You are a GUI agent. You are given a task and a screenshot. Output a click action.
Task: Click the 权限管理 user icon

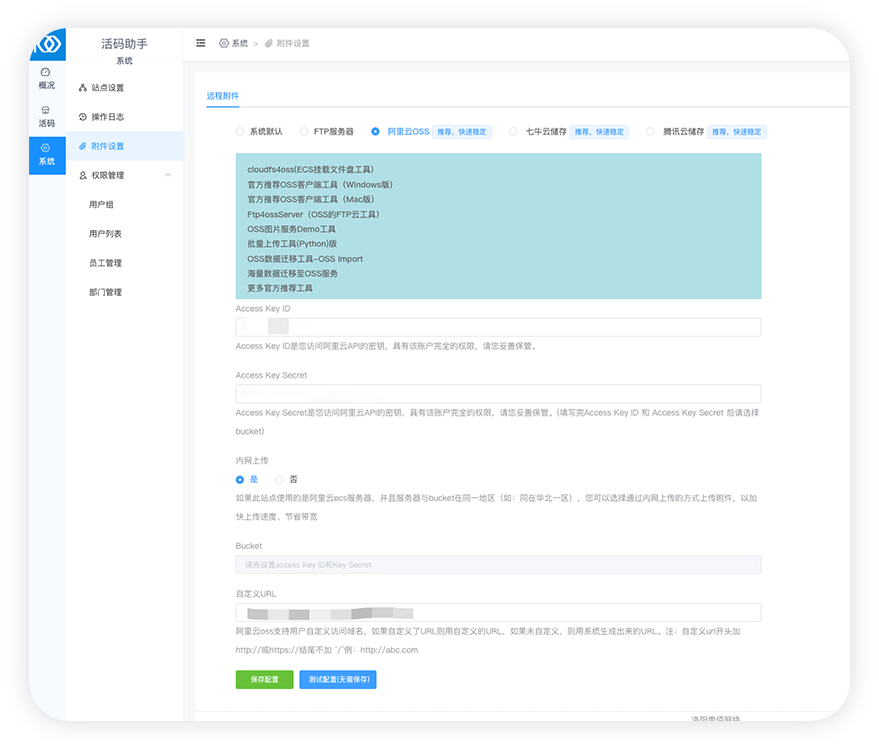coord(82,175)
